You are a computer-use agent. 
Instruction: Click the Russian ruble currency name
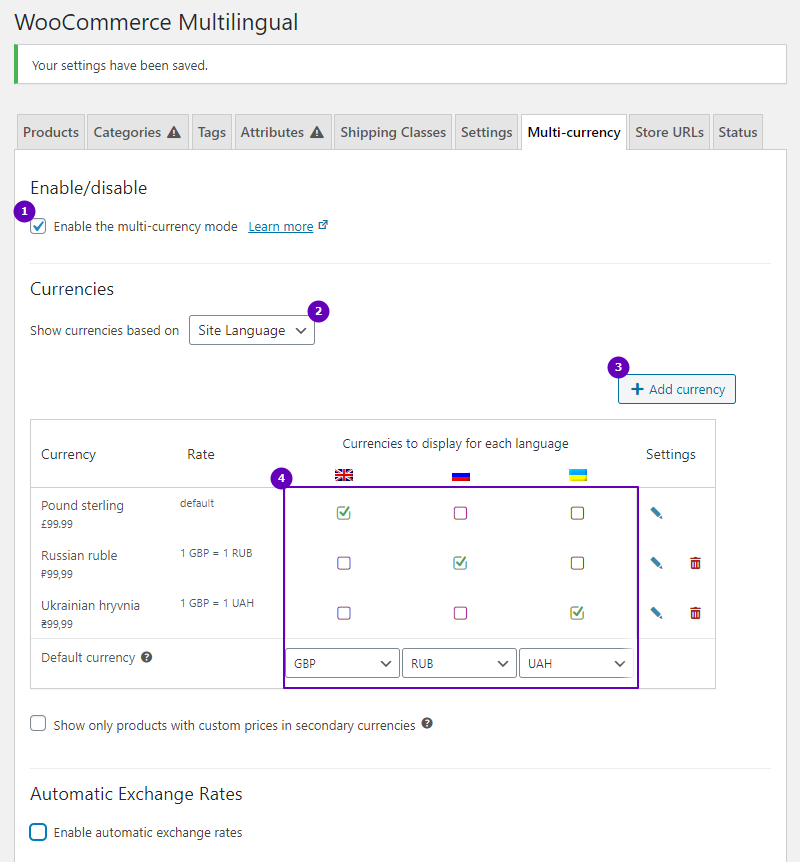click(x=79, y=555)
